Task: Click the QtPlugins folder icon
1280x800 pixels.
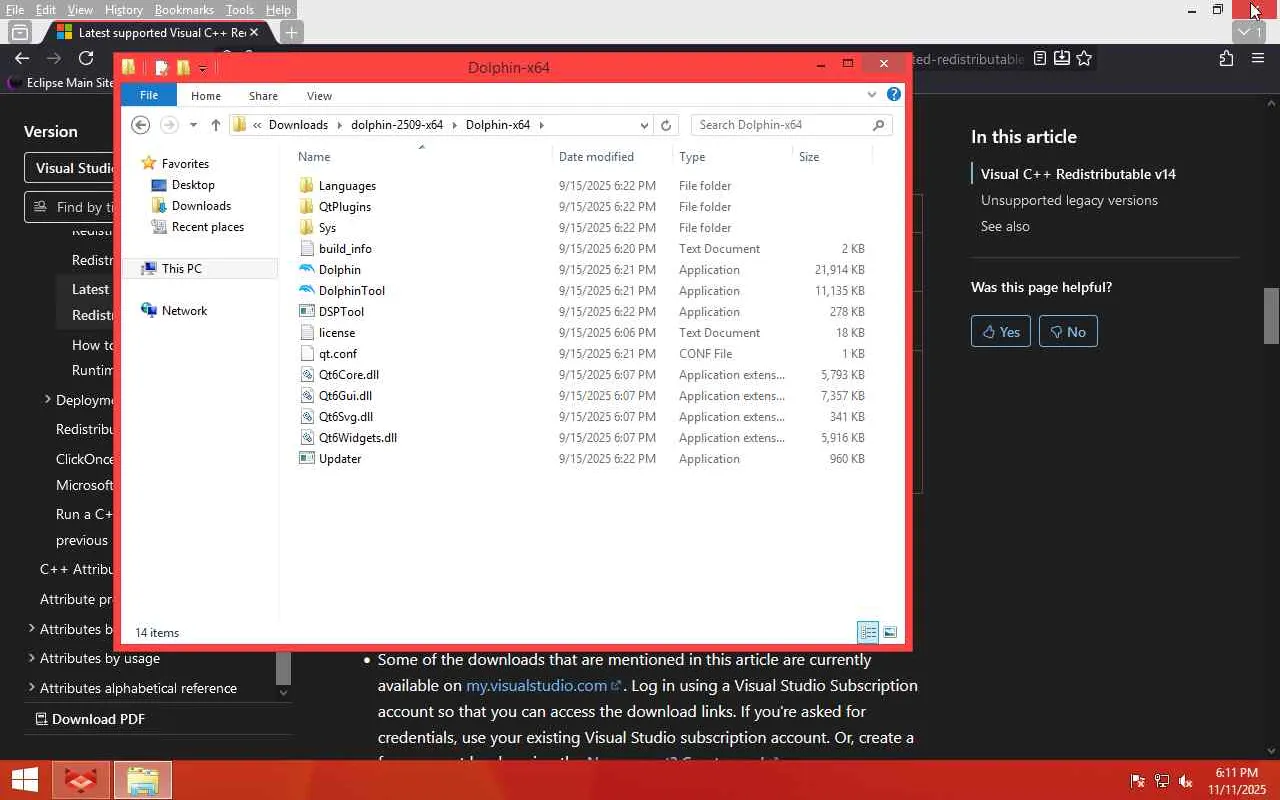Action: [307, 207]
